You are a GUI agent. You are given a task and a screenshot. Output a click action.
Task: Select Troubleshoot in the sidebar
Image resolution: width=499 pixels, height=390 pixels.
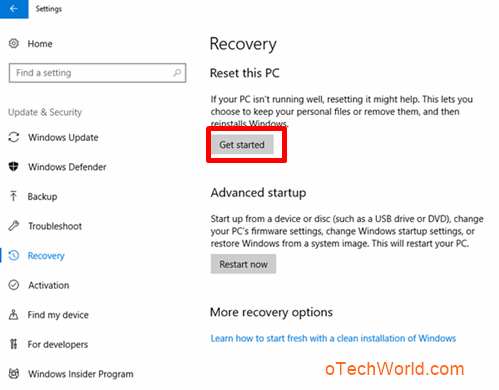pos(55,226)
